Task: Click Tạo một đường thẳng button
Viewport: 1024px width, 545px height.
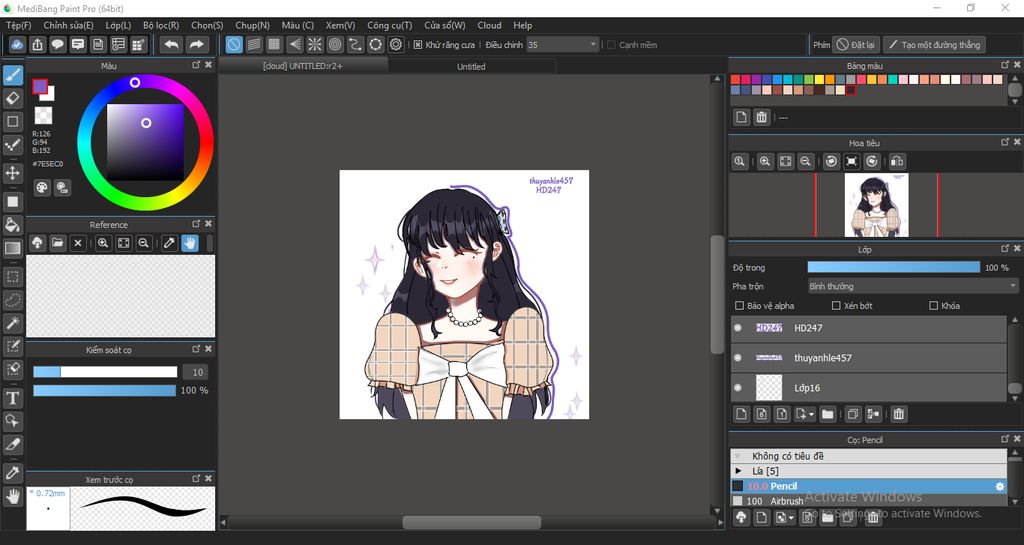Action: [935, 44]
